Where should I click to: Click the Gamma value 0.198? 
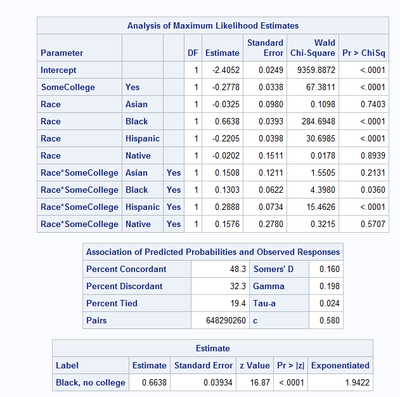[329, 286]
